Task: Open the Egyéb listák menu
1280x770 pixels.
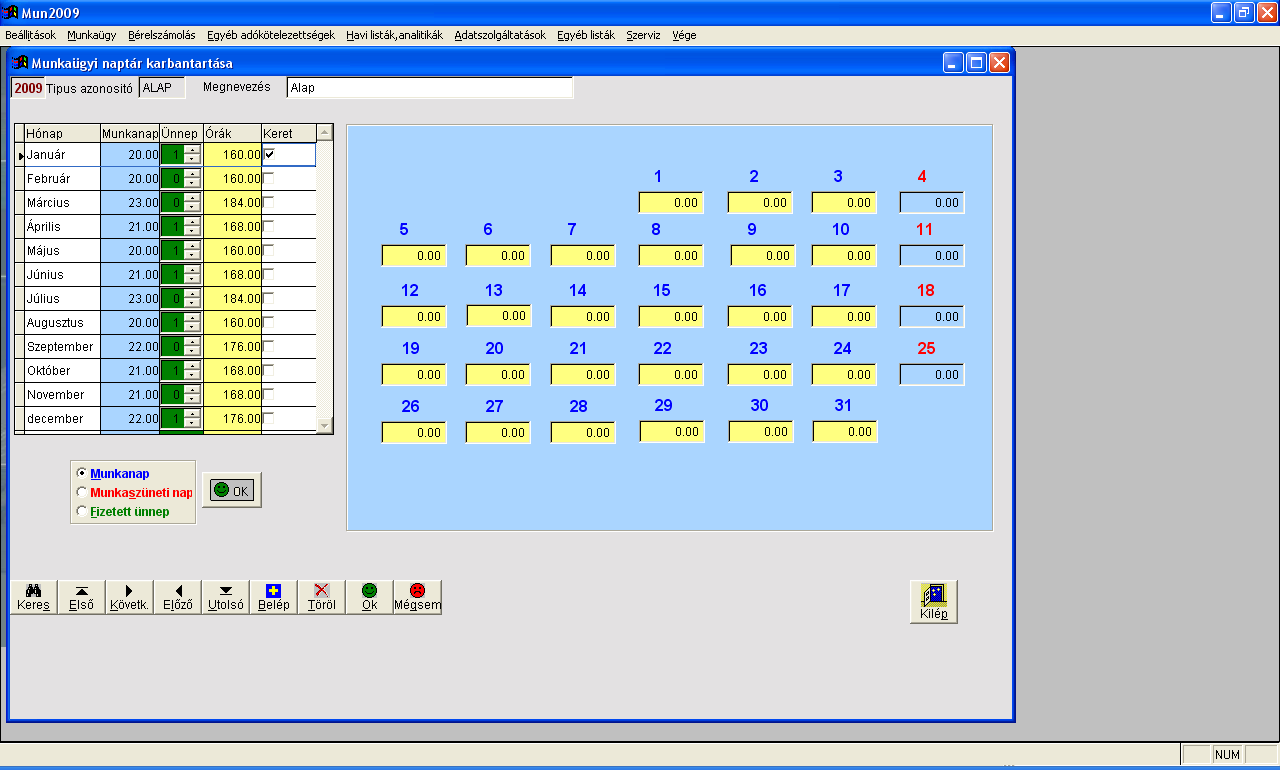Action: (586, 35)
